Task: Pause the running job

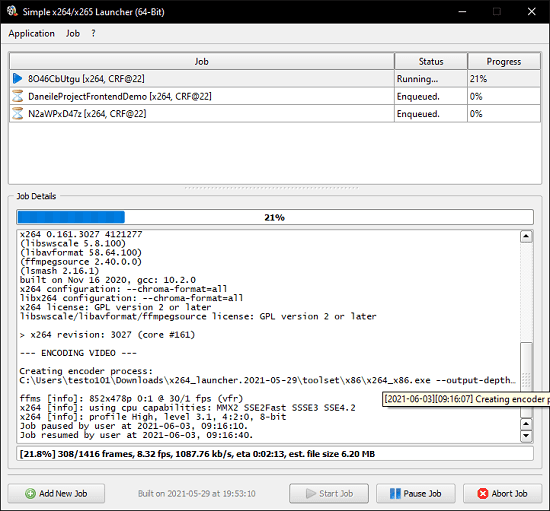Action: click(416, 493)
